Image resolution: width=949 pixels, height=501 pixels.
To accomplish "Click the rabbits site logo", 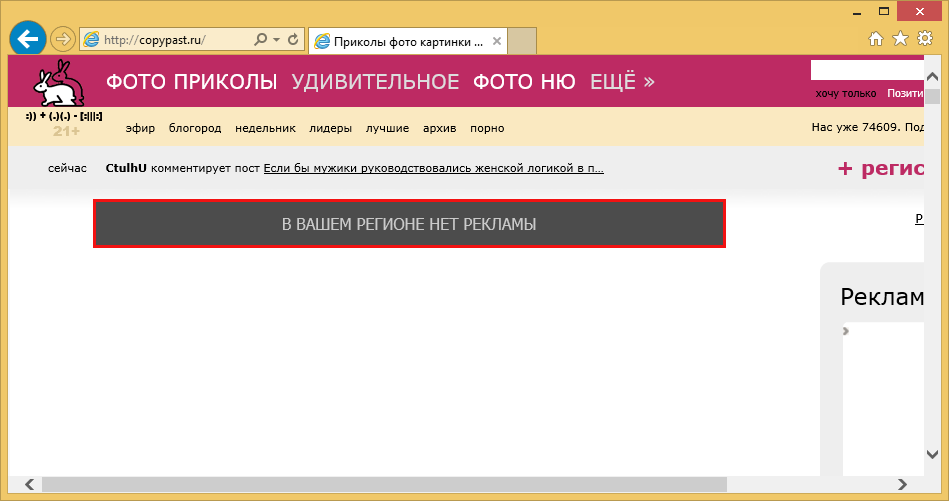I will [59, 83].
